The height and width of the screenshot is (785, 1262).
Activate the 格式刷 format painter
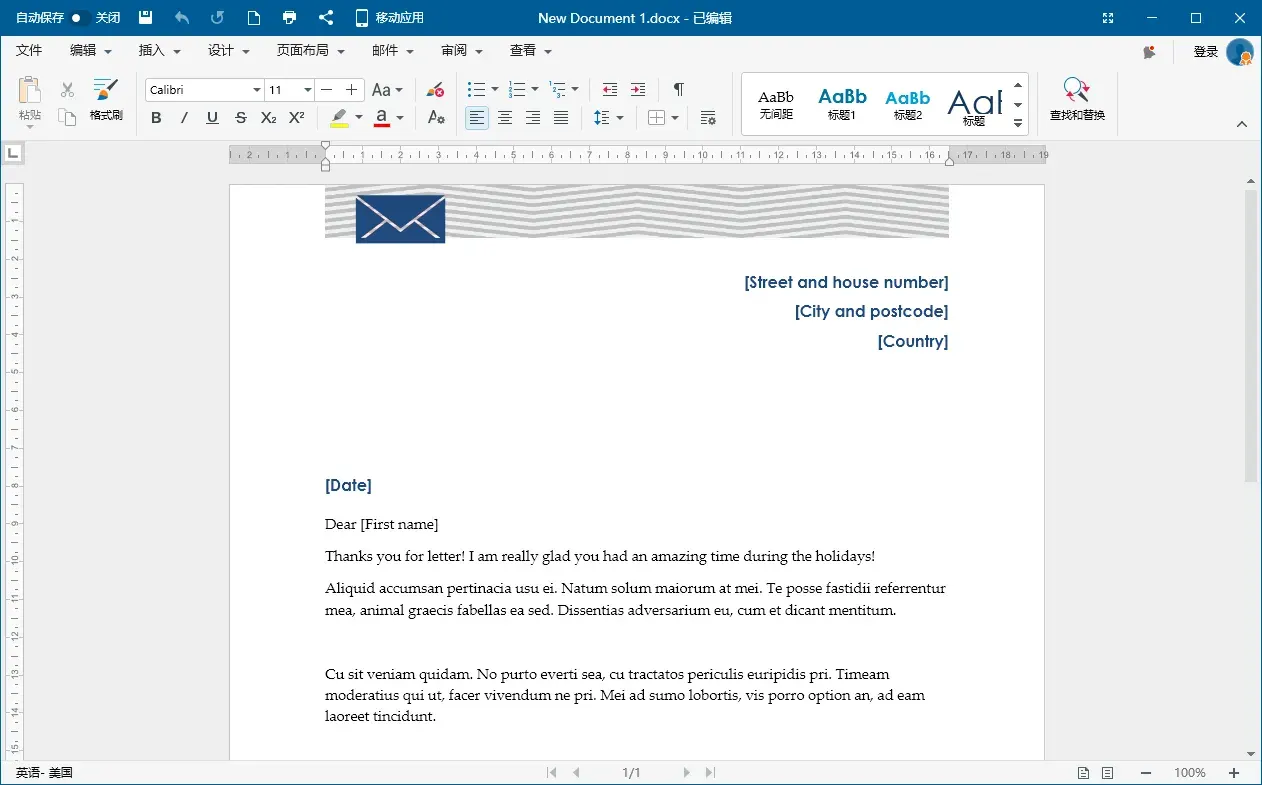click(106, 101)
